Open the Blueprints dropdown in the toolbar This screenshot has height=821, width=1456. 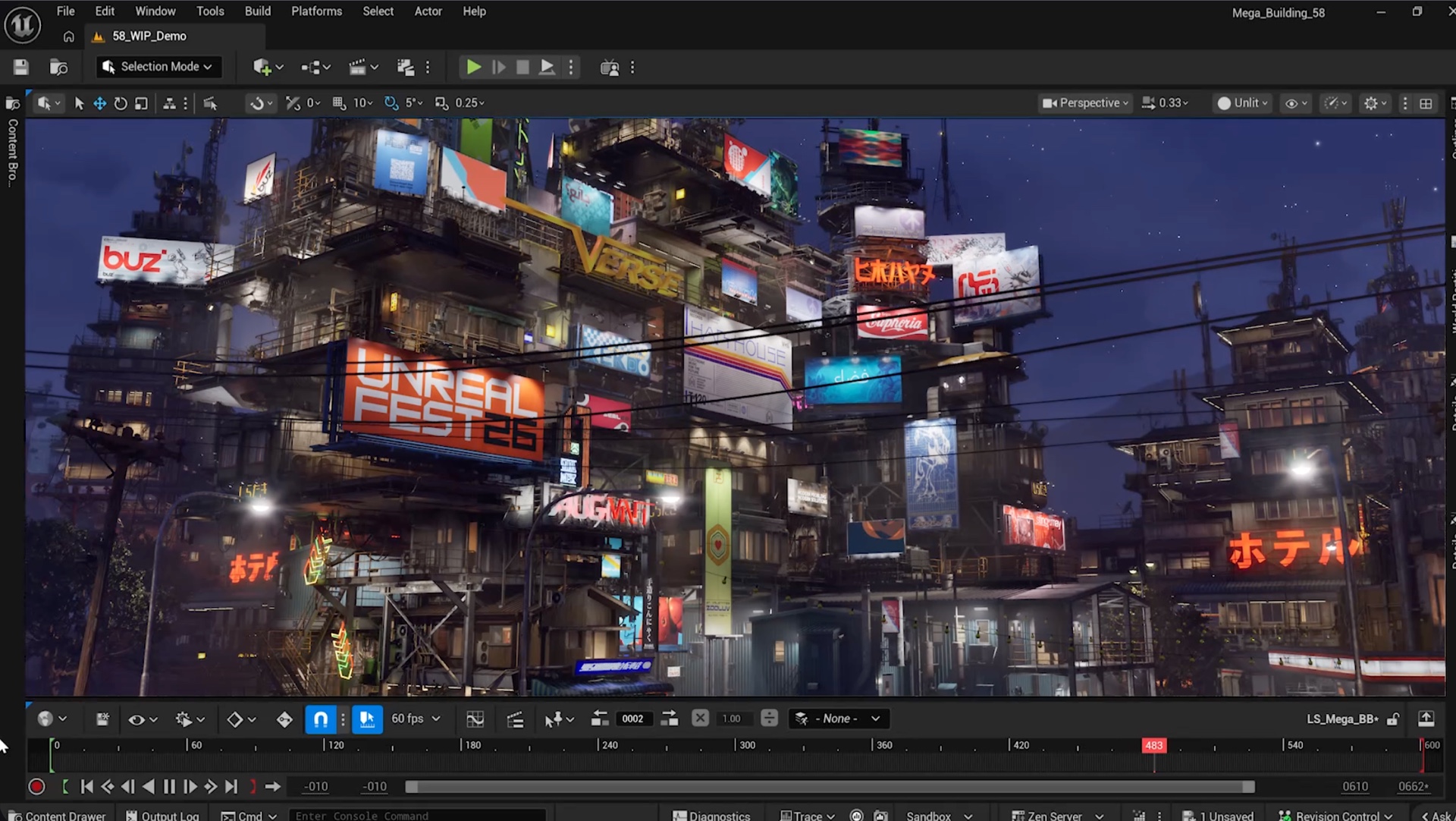[x=316, y=68]
